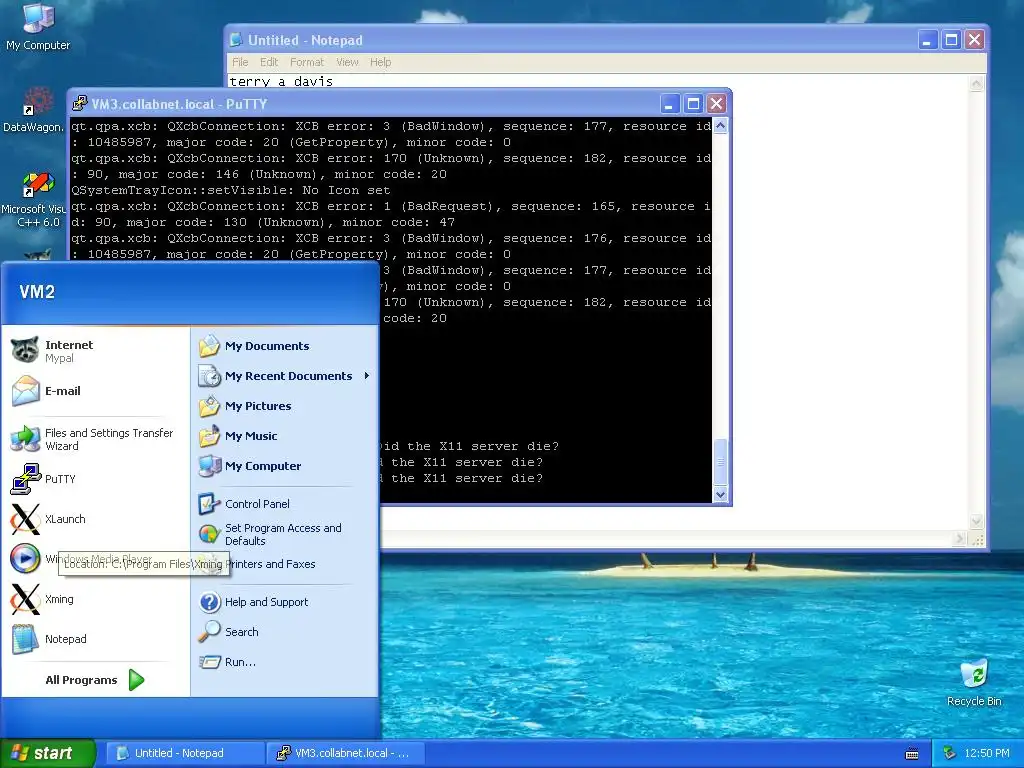The image size is (1024, 768).
Task: Click "terry a davis" text in Notepad
Action: [281, 82]
